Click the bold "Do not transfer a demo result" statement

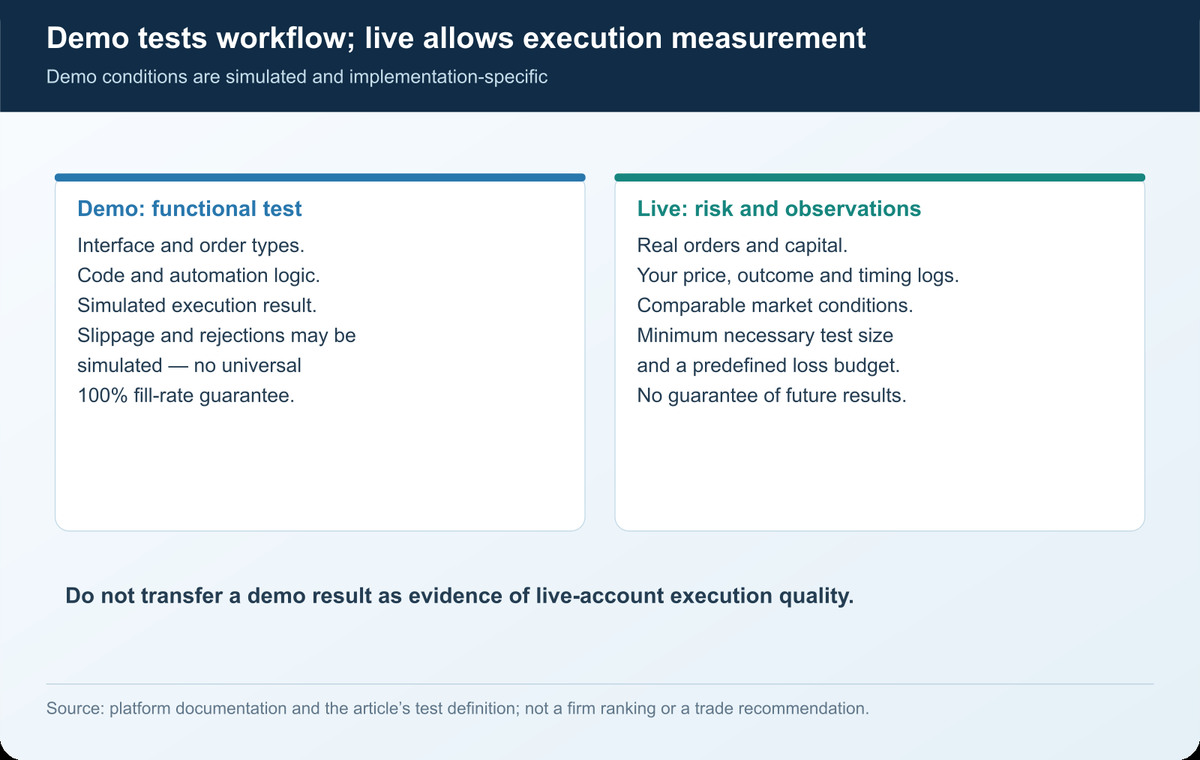(459, 596)
